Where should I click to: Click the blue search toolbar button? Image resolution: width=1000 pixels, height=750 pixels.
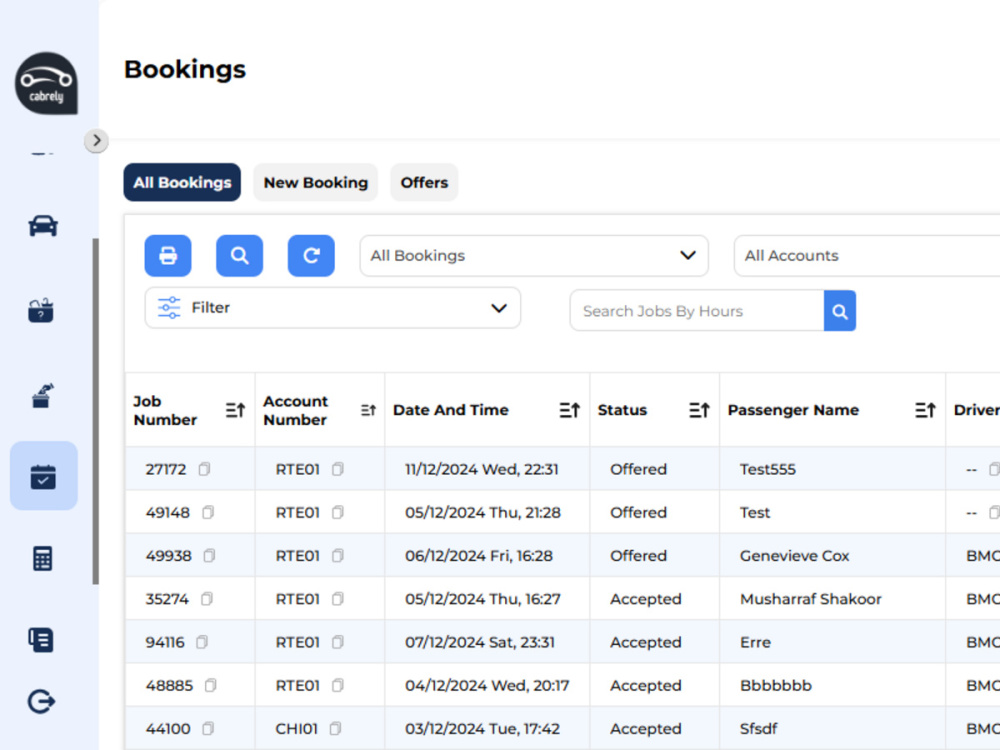tap(239, 256)
